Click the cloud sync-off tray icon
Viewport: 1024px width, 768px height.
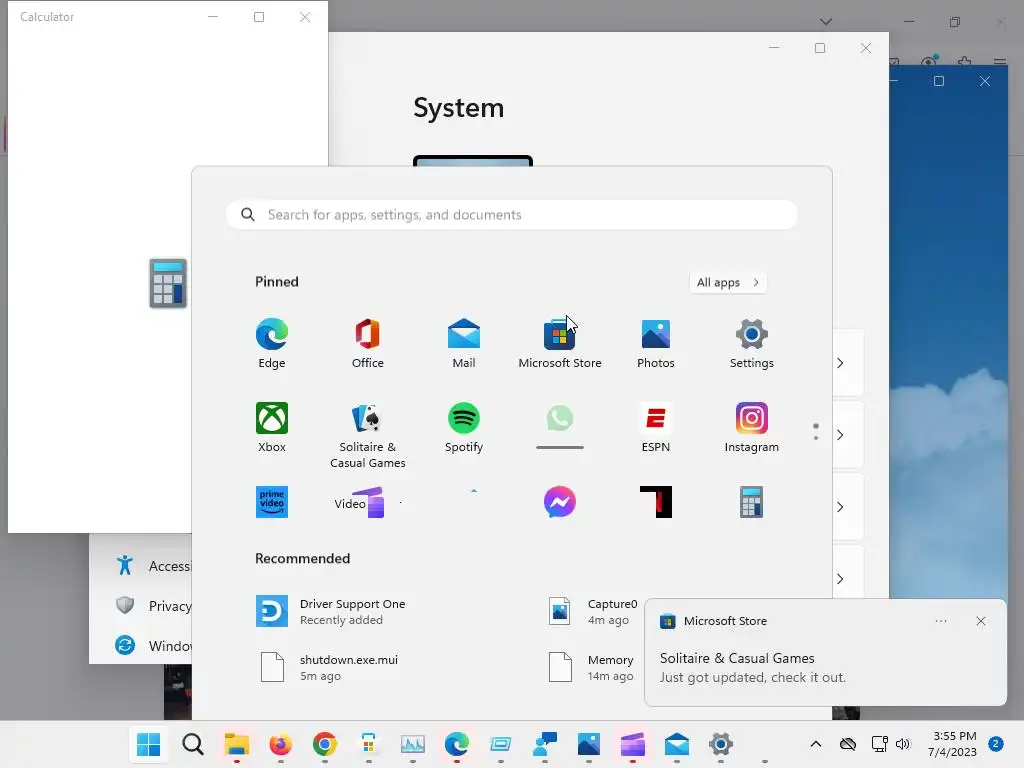point(848,744)
